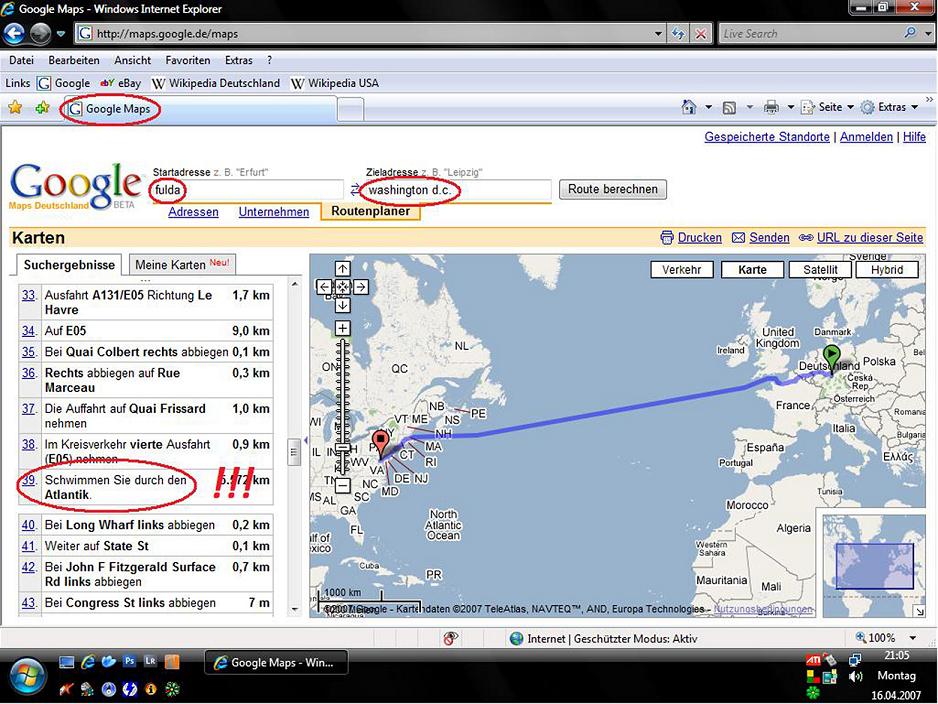Viewport: 938px width, 704px height.
Task: Recenter the map with the center pan button
Action: point(343,287)
